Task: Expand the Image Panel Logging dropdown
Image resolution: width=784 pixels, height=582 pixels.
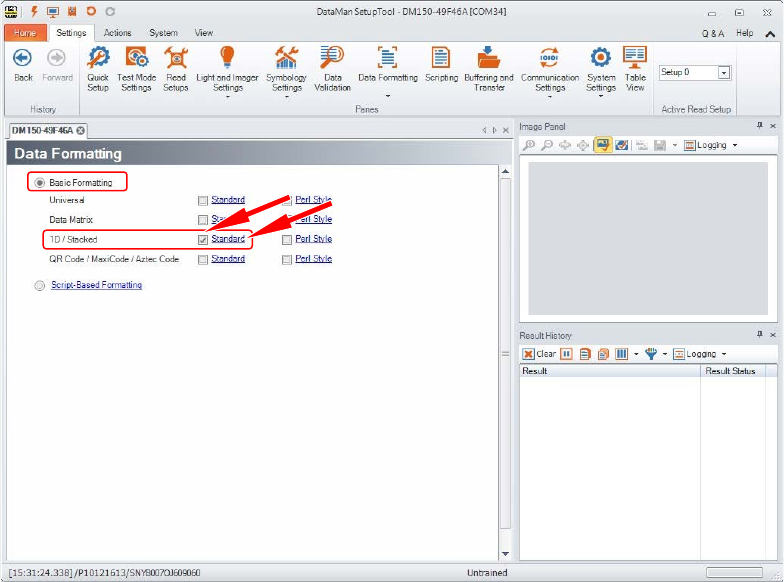Action: (735, 146)
